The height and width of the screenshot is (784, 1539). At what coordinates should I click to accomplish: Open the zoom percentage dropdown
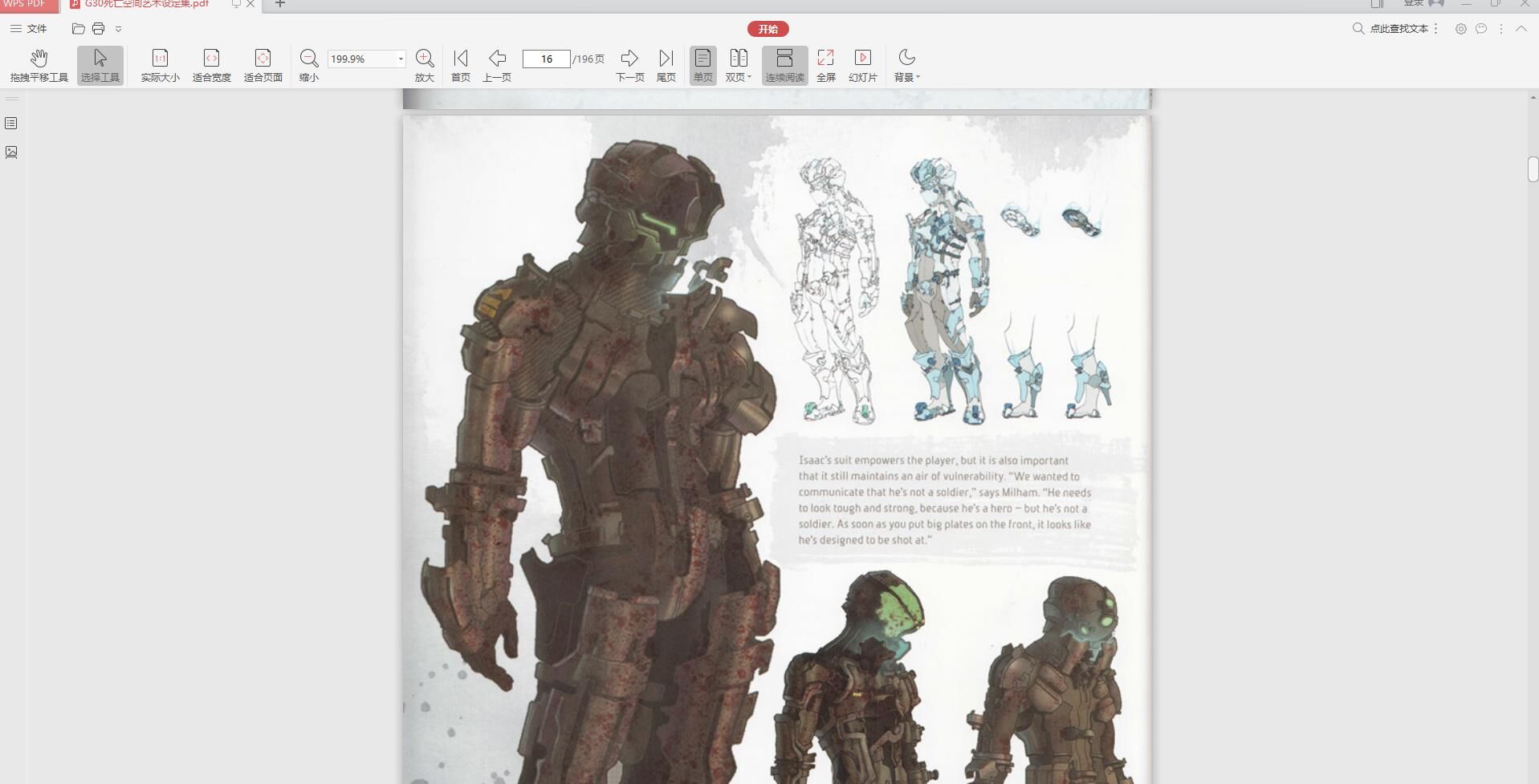tap(401, 59)
